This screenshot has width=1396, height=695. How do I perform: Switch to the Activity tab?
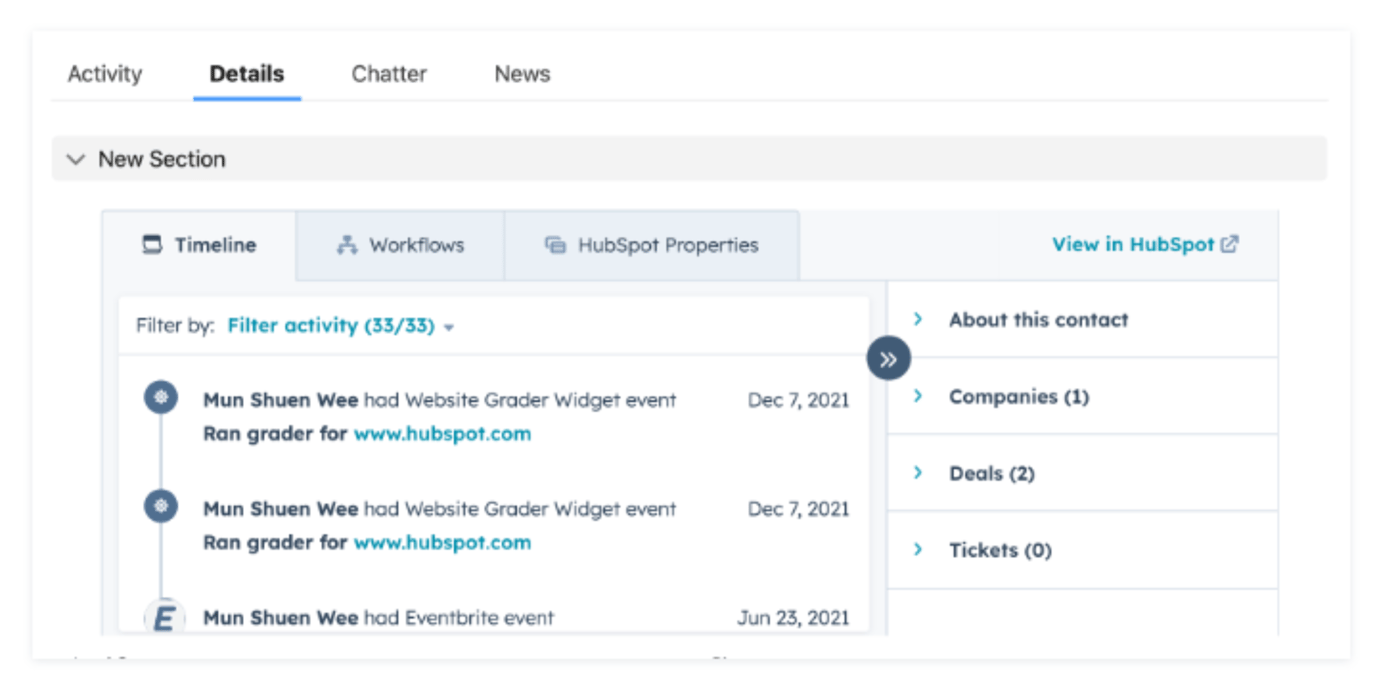coord(105,73)
